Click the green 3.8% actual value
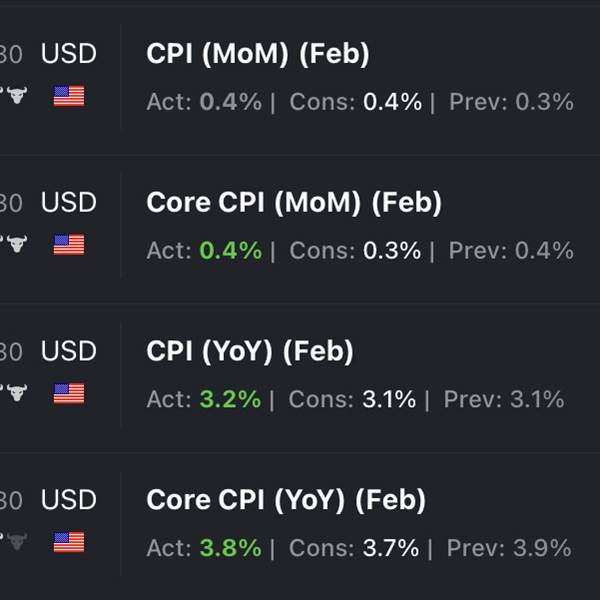The height and width of the screenshot is (600, 600). pos(230,548)
